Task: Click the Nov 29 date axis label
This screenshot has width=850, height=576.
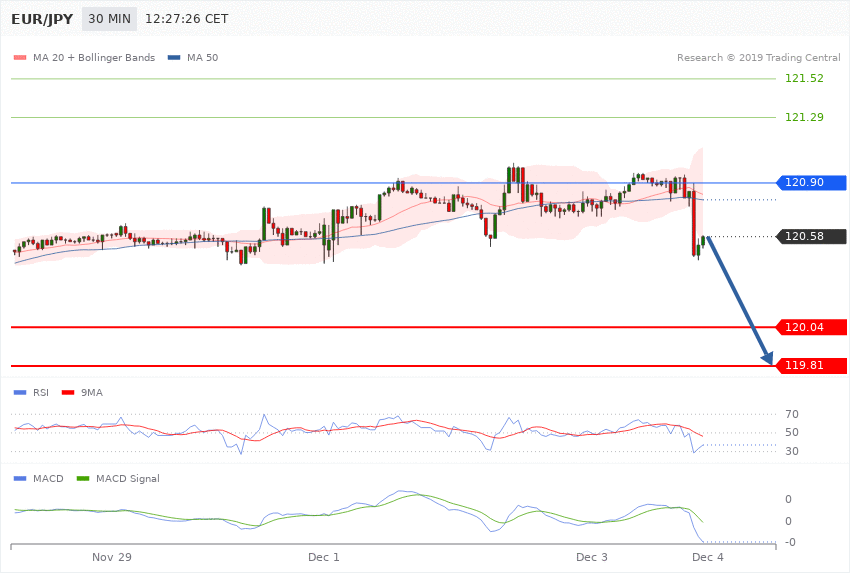Action: tap(112, 557)
